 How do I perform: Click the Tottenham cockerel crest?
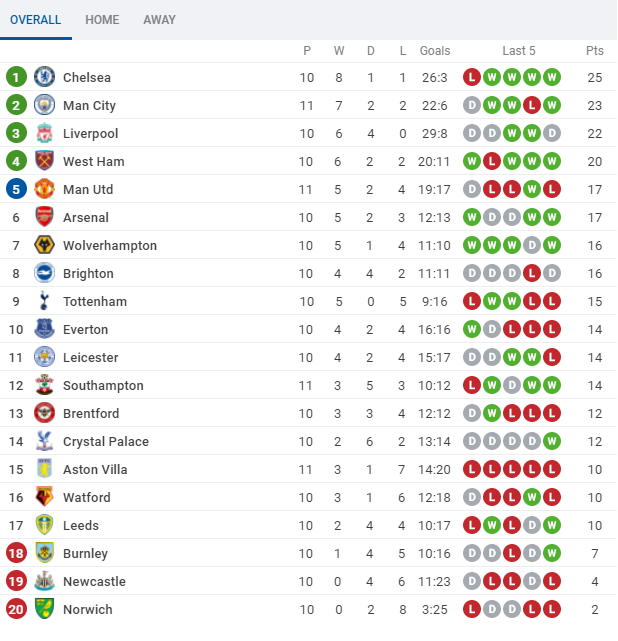44,301
